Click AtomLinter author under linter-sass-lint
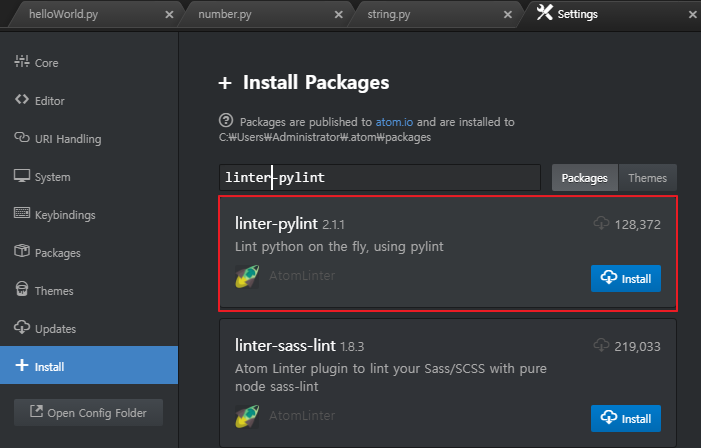 [x=302, y=416]
